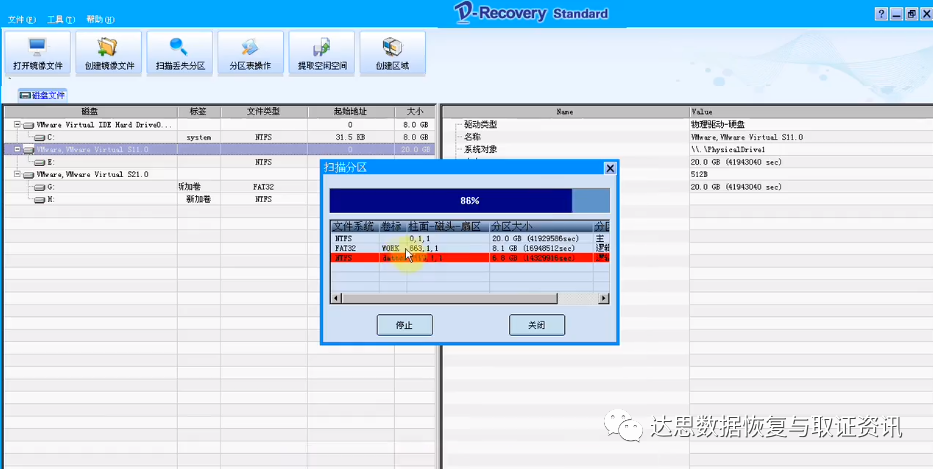Open the 工具(T) menu

(x=61, y=20)
